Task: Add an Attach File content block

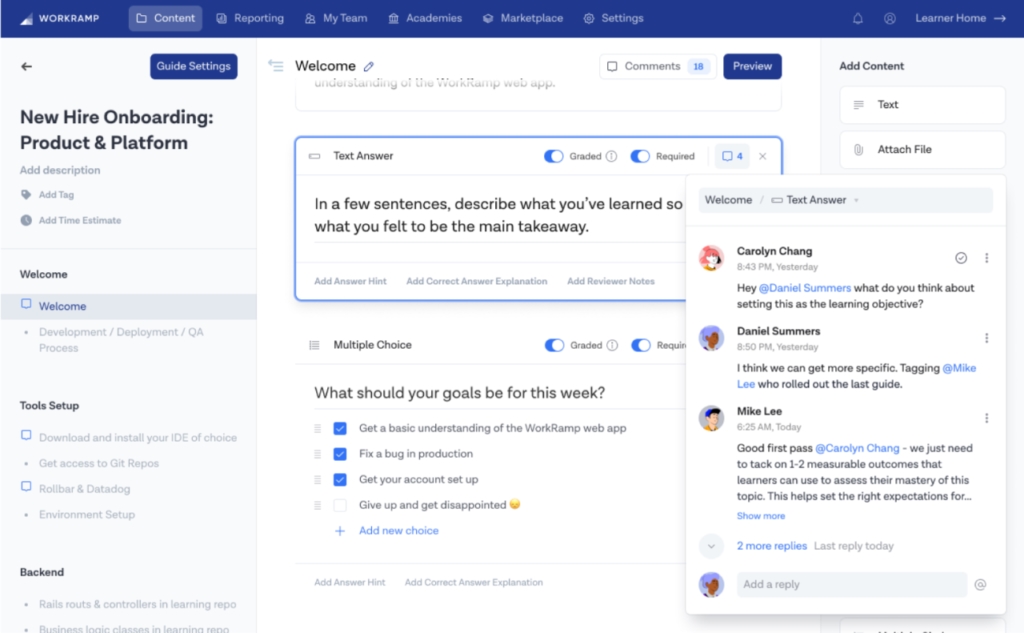Action: pyautogui.click(x=922, y=150)
